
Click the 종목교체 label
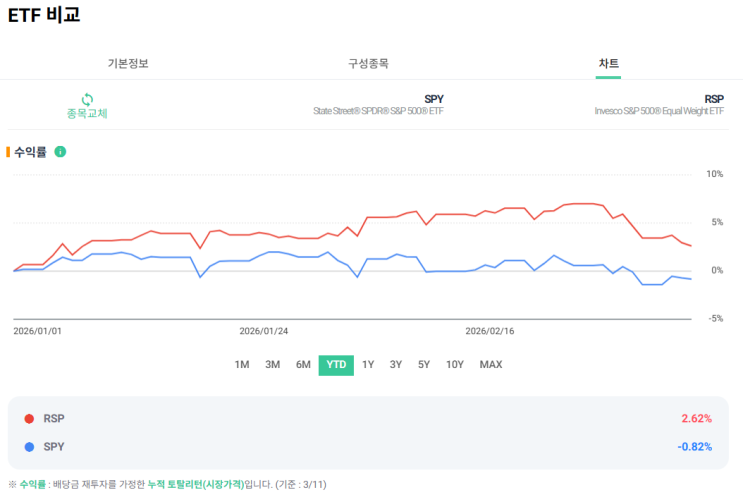[x=87, y=113]
